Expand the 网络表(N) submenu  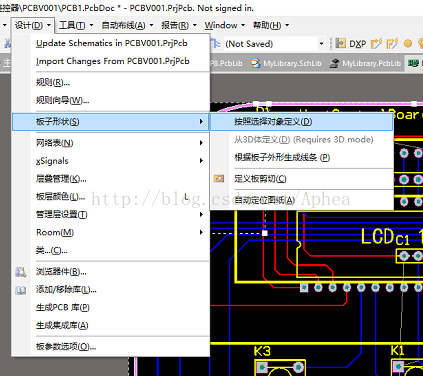(x=111, y=143)
